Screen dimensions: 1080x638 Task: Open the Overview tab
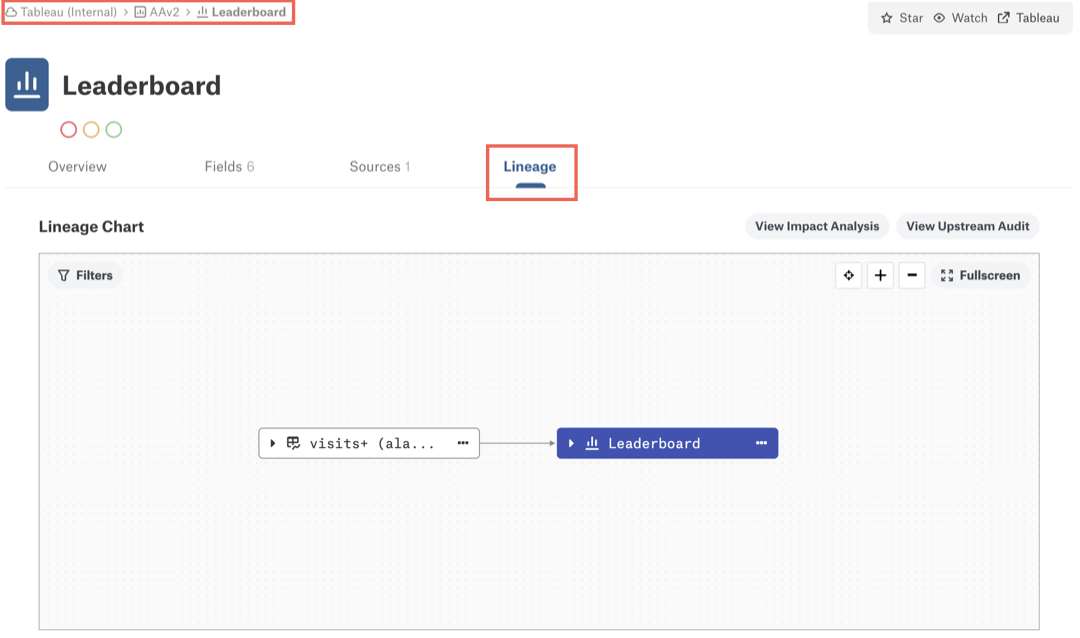[77, 167]
